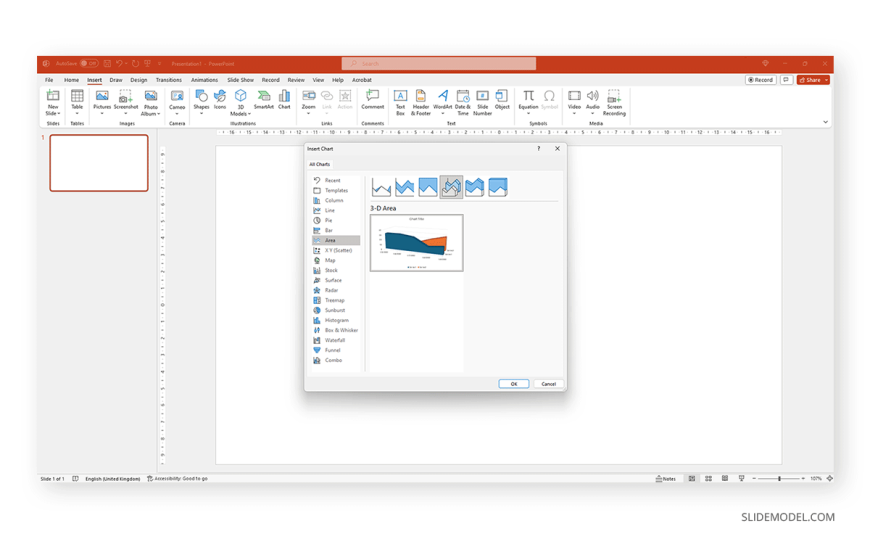Cancel the Insert Chart dialog
Screen dimensions: 870x539
[548, 384]
